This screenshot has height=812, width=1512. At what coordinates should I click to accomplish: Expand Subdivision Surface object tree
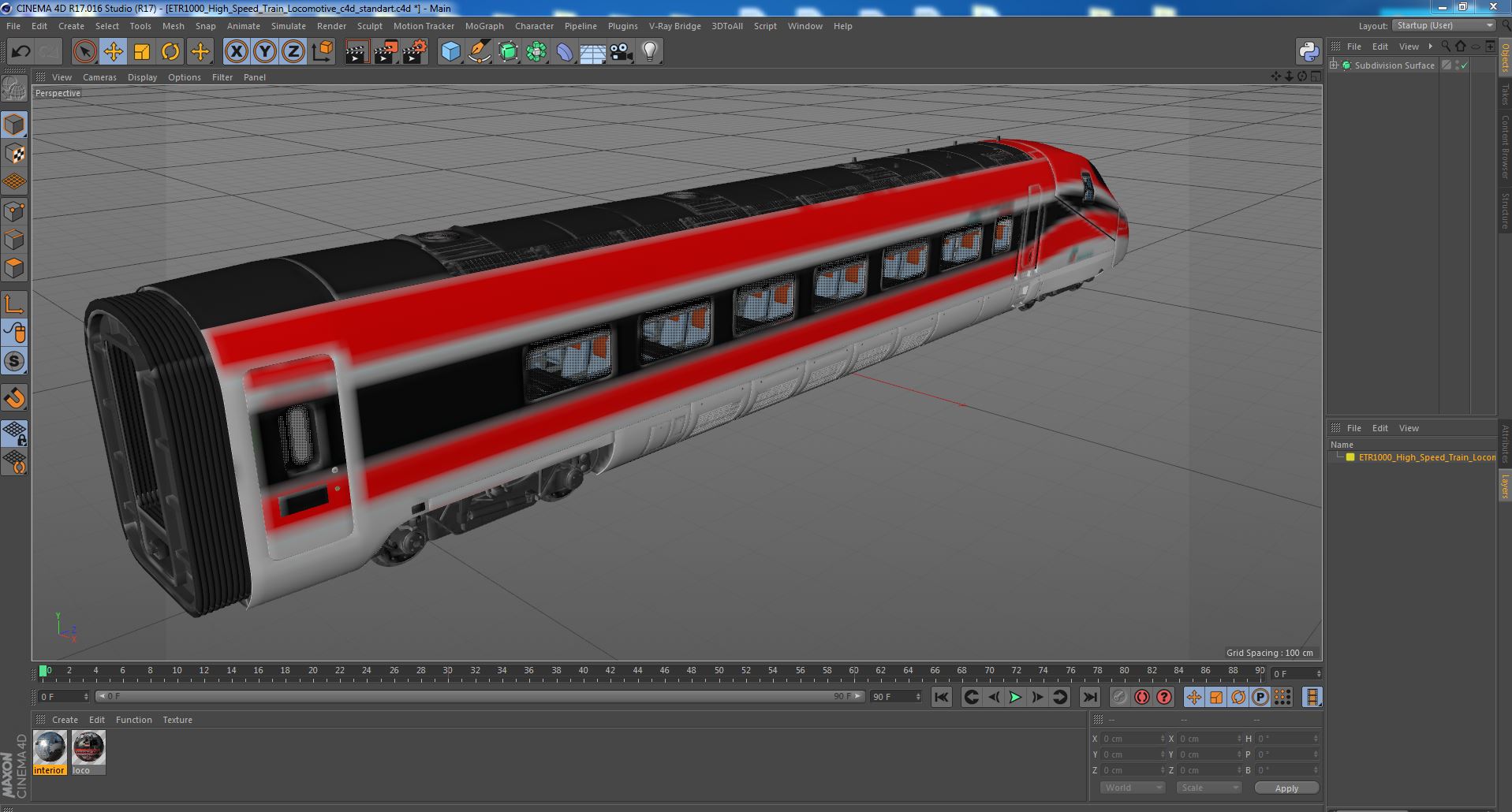(1334, 65)
